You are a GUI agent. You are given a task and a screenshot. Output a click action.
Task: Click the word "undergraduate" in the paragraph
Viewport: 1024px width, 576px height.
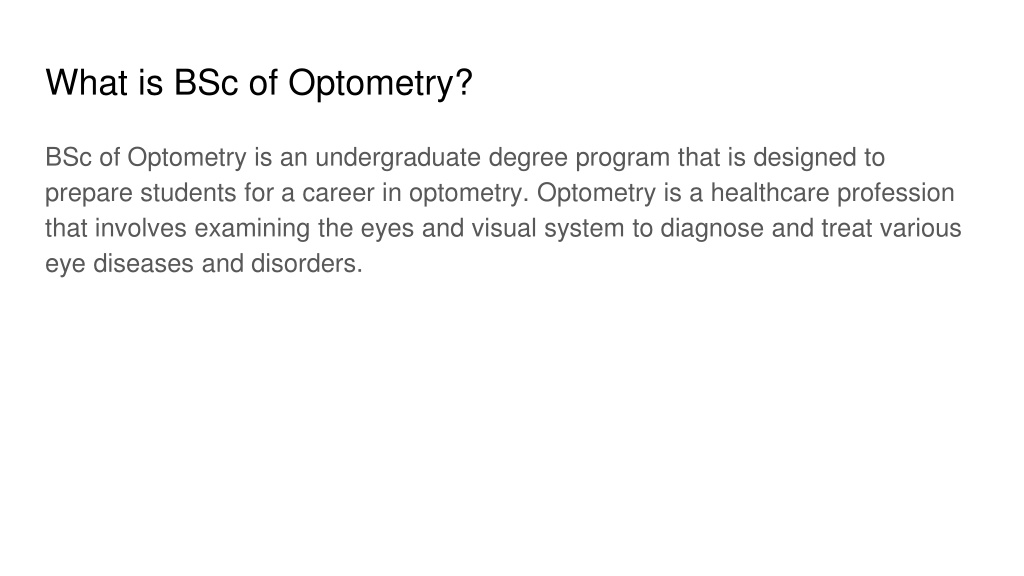pyautogui.click(x=398, y=158)
